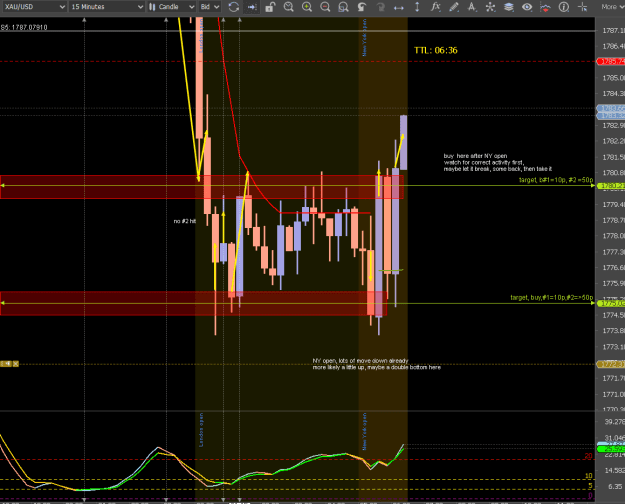The height and width of the screenshot is (504, 625).
Task: Click the gold alert price tag on axis
Action: [x=611, y=364]
